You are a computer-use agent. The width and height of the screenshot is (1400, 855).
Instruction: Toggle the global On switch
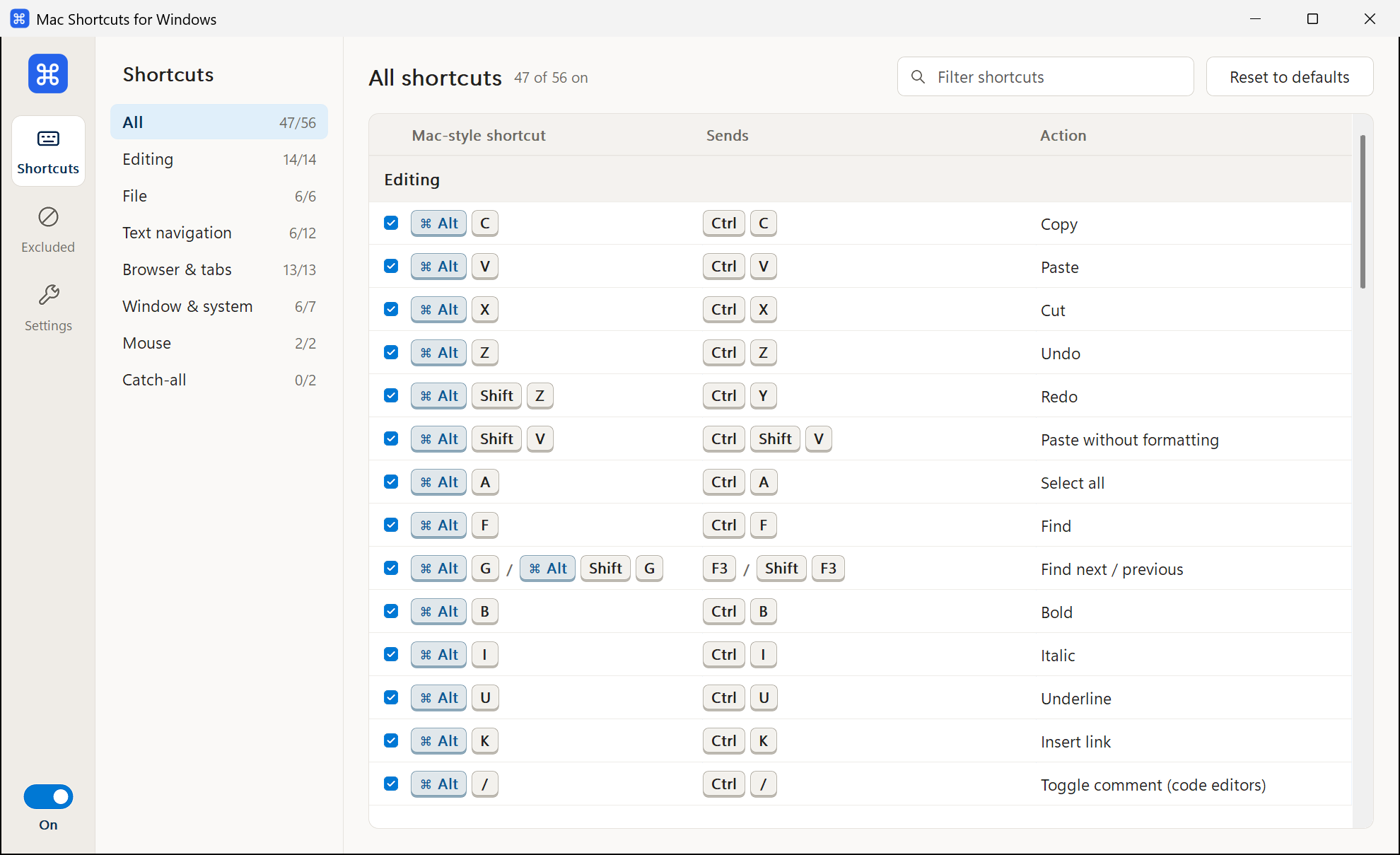48,797
